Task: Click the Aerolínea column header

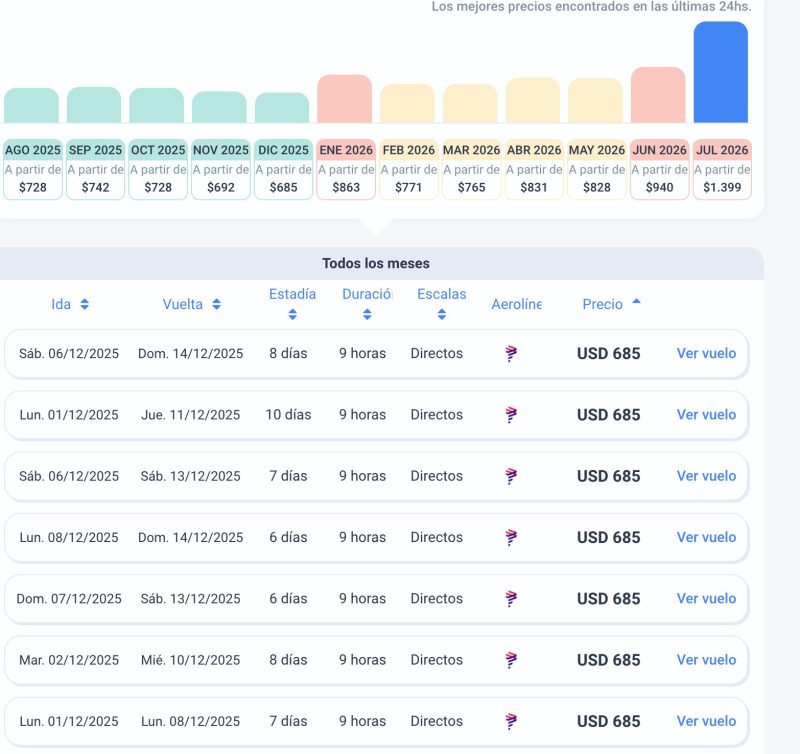Action: (516, 304)
